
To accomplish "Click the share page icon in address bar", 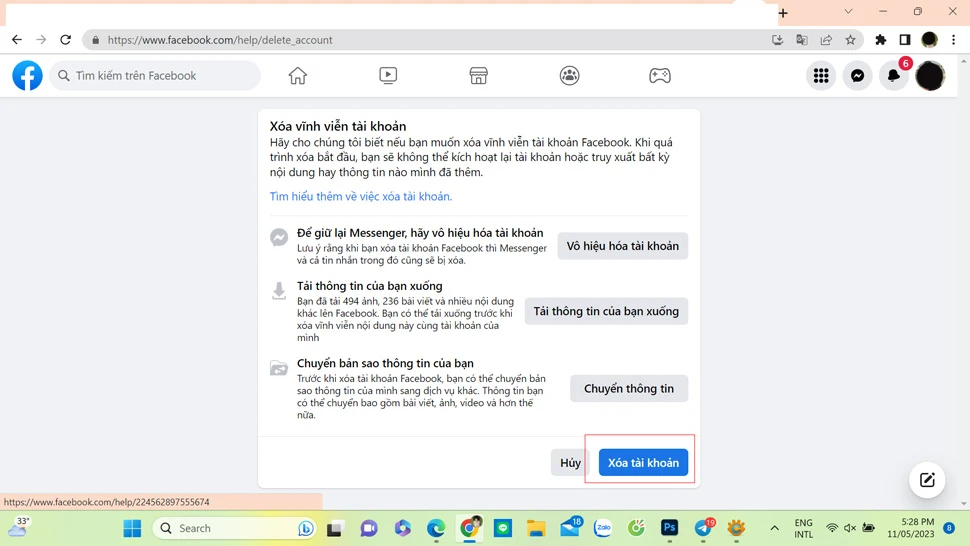I will pos(826,40).
